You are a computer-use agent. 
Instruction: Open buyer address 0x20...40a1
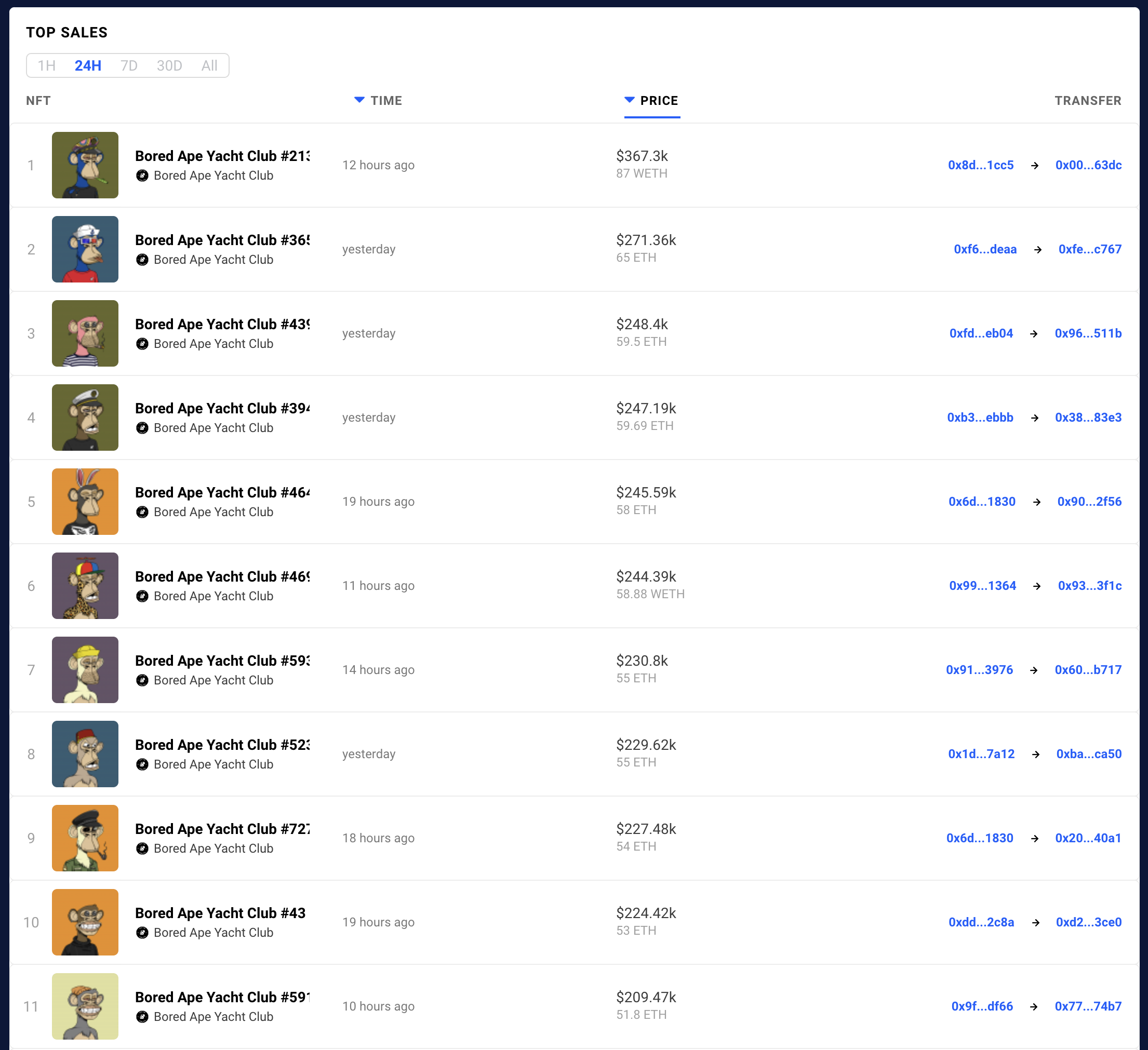[x=1088, y=838]
